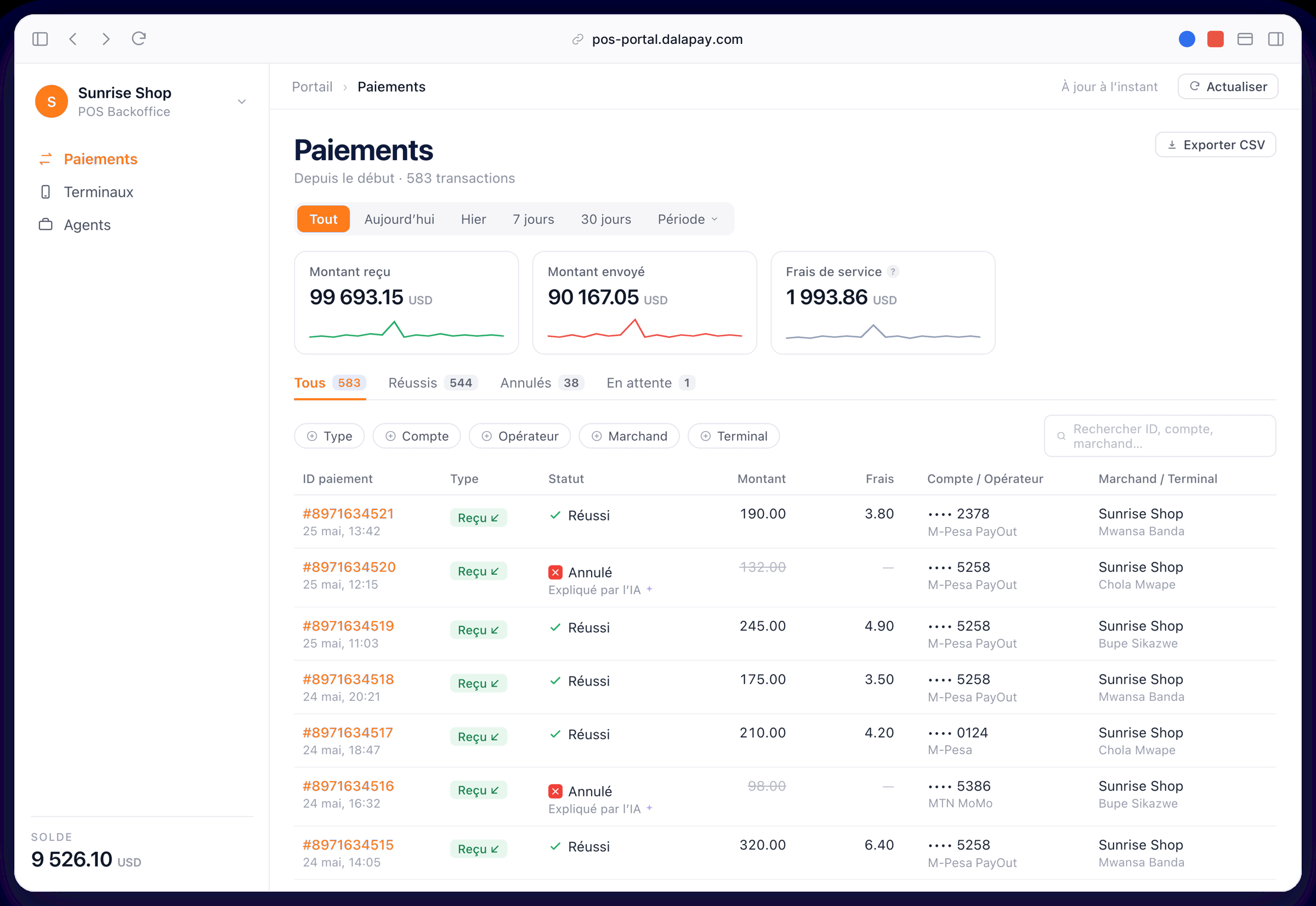Go back with the browser back arrow
Viewport: 1316px width, 906px height.
click(x=73, y=38)
